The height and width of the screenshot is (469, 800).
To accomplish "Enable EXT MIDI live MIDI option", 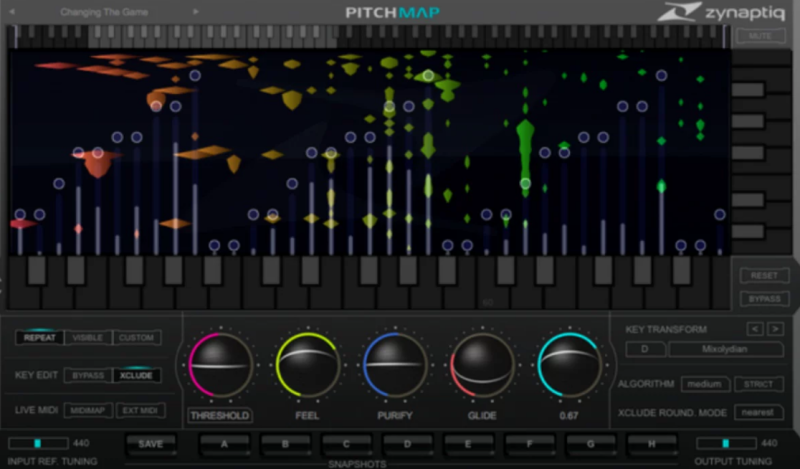I will point(140,410).
